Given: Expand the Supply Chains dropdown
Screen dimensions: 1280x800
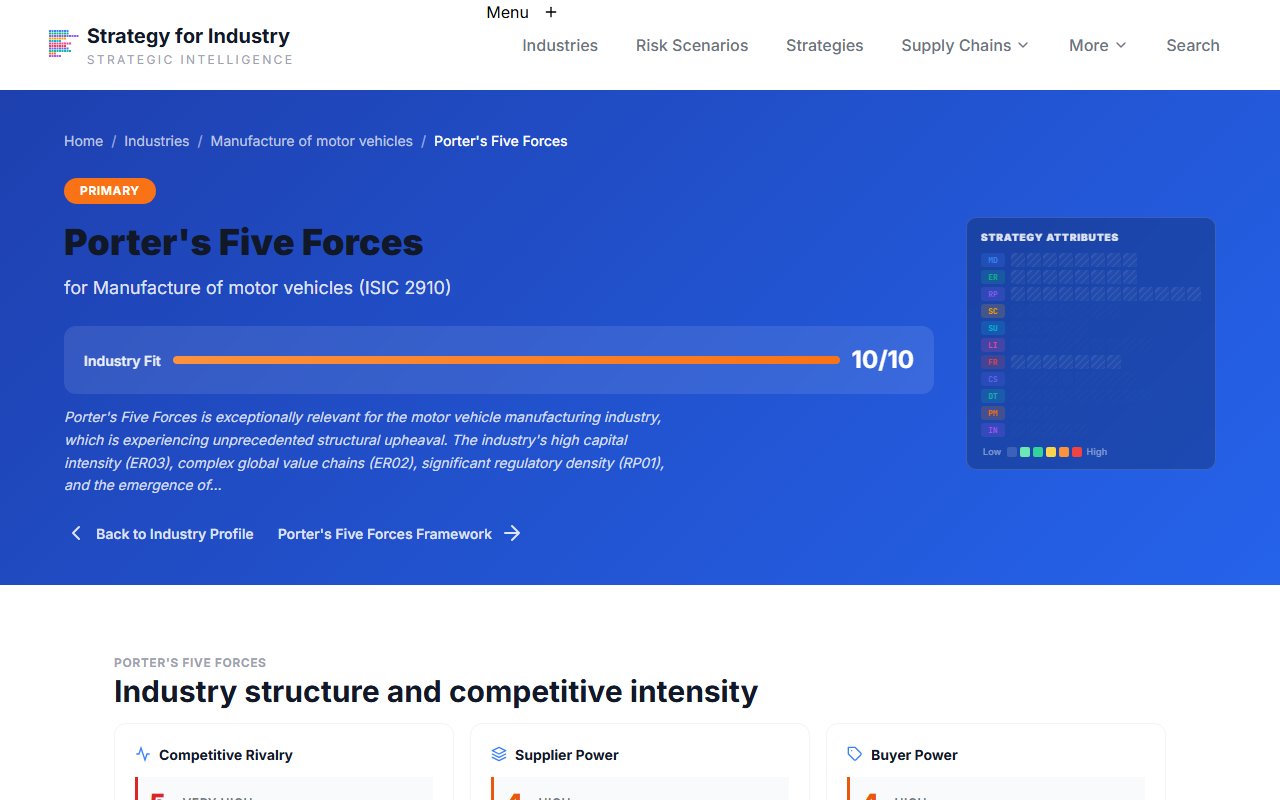Looking at the screenshot, I should click(x=964, y=45).
